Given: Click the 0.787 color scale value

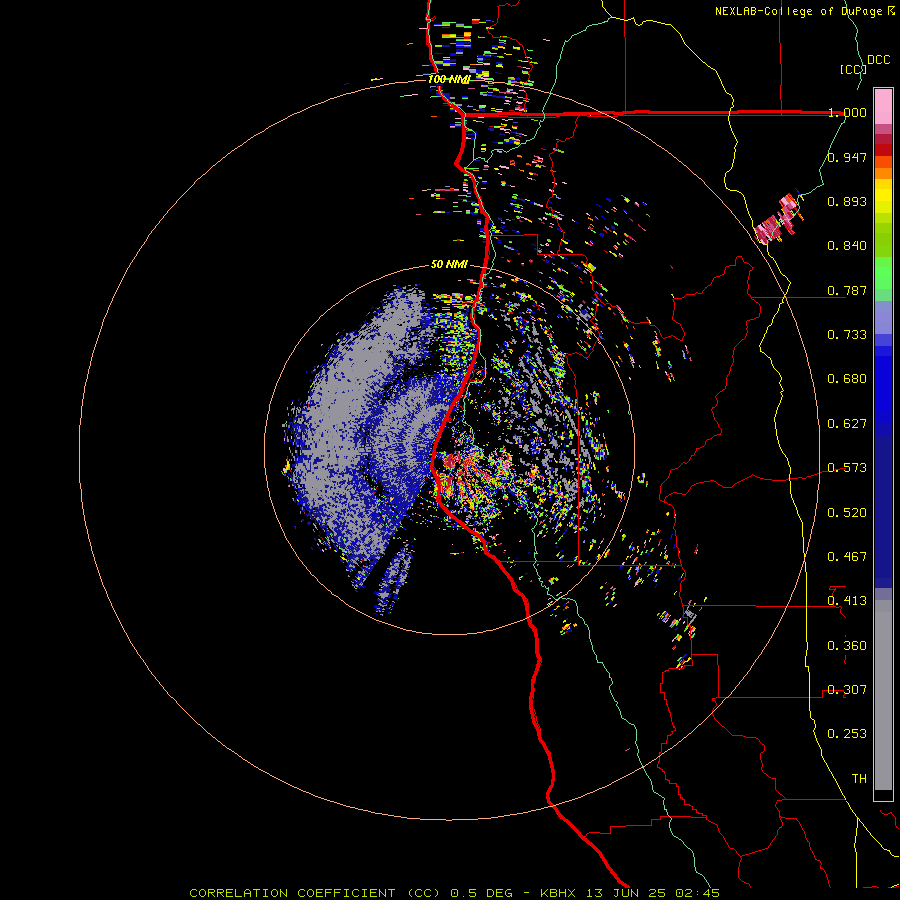Looking at the screenshot, I should [x=847, y=290].
